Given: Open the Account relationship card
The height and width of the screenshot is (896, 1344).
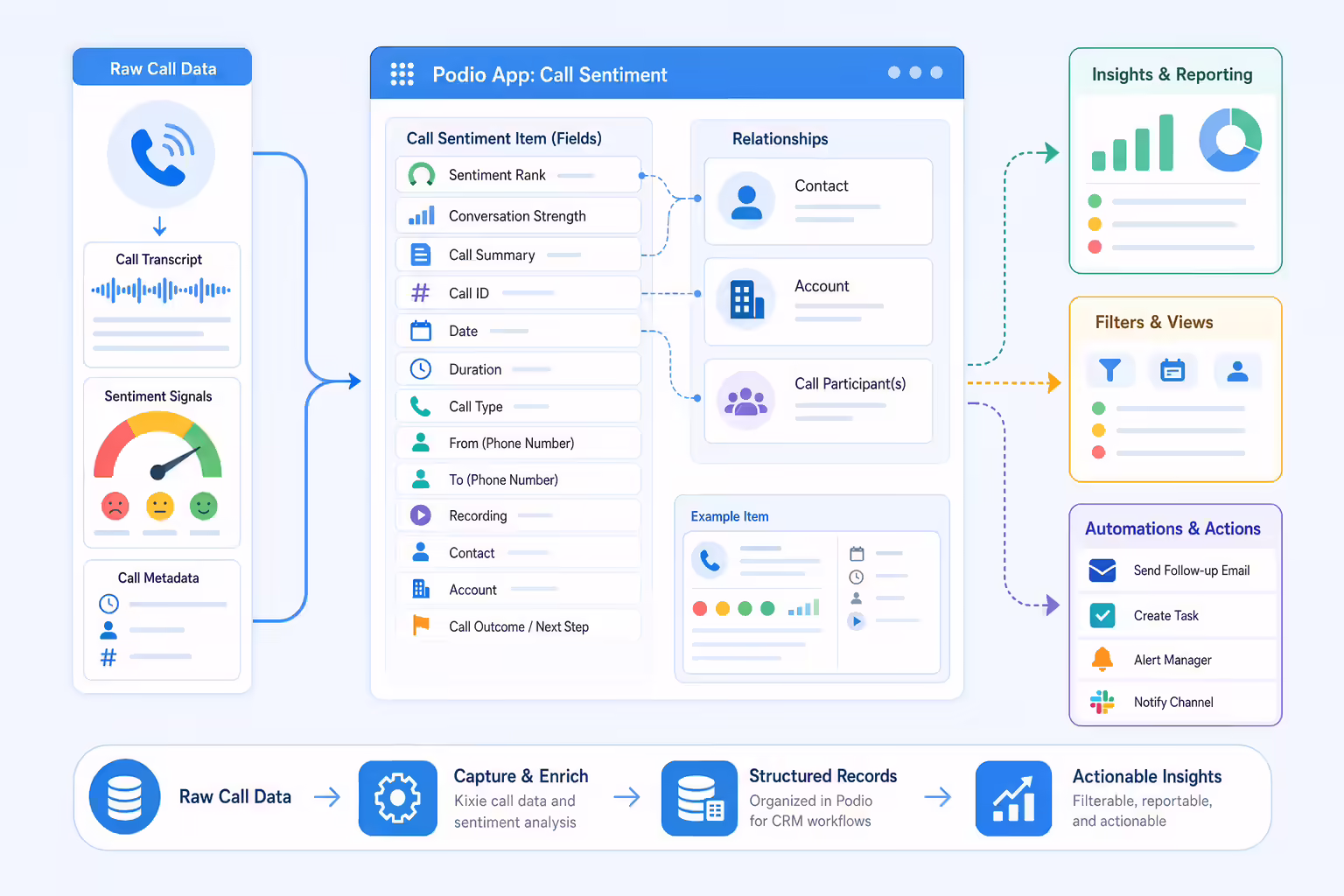Looking at the screenshot, I should pos(818,301).
